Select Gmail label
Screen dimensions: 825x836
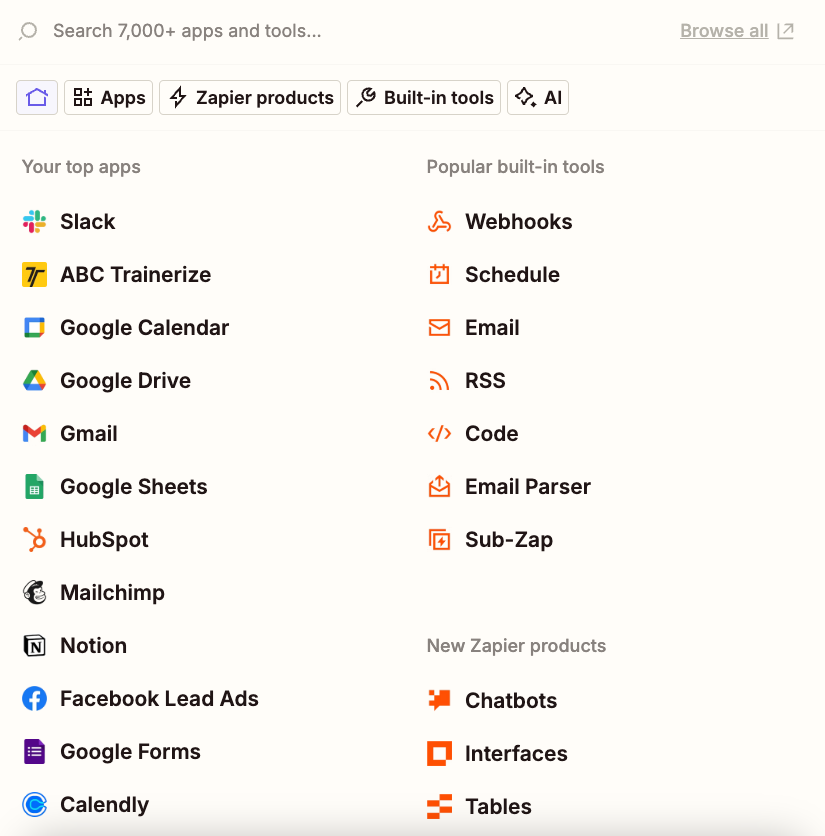point(89,433)
